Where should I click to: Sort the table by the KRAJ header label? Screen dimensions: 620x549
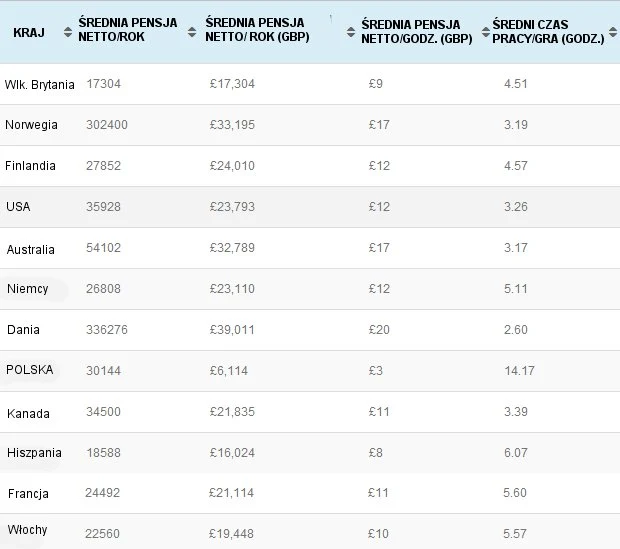pyautogui.click(x=28, y=33)
